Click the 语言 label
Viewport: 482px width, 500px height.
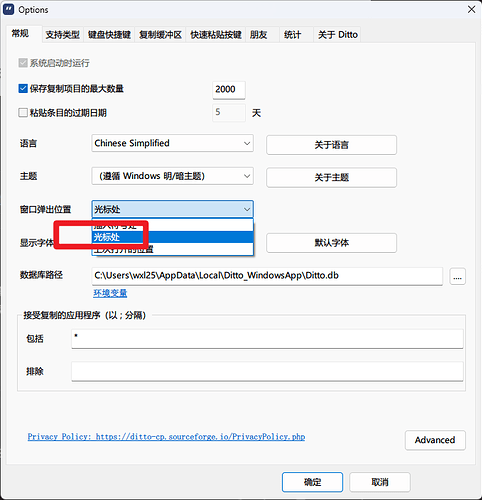[28, 143]
